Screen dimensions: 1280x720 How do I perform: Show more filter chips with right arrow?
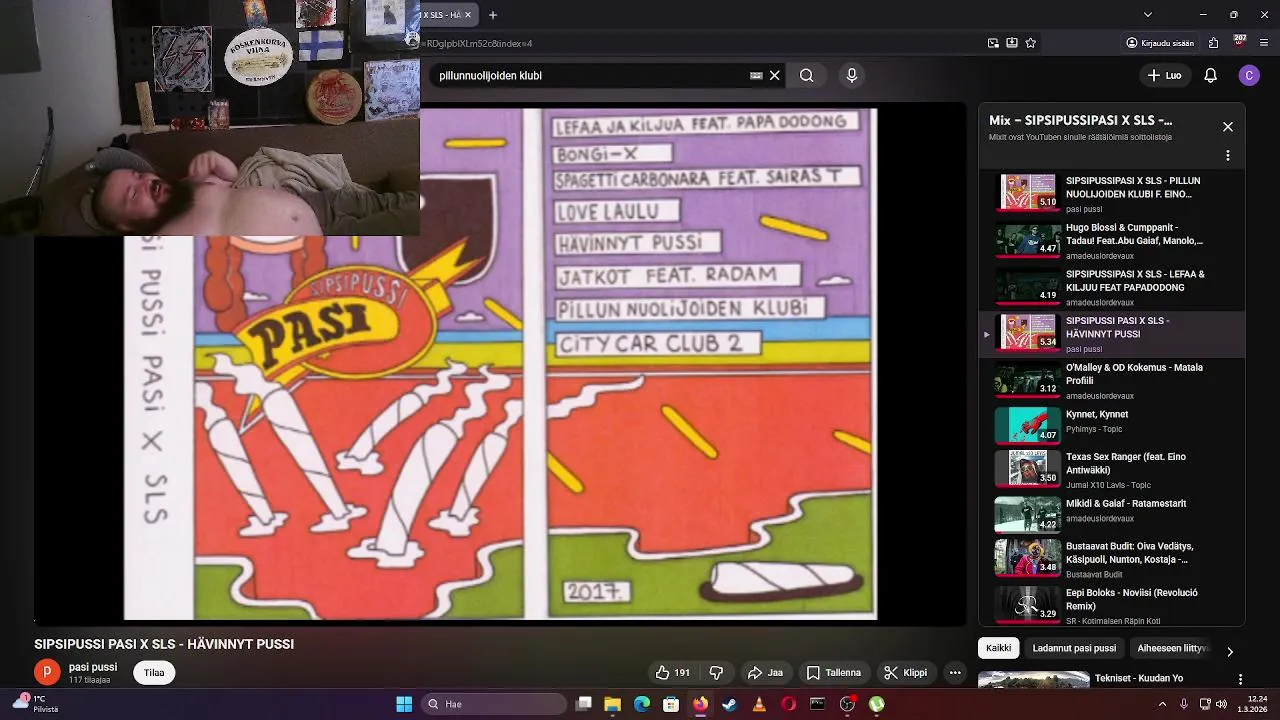coord(1230,651)
